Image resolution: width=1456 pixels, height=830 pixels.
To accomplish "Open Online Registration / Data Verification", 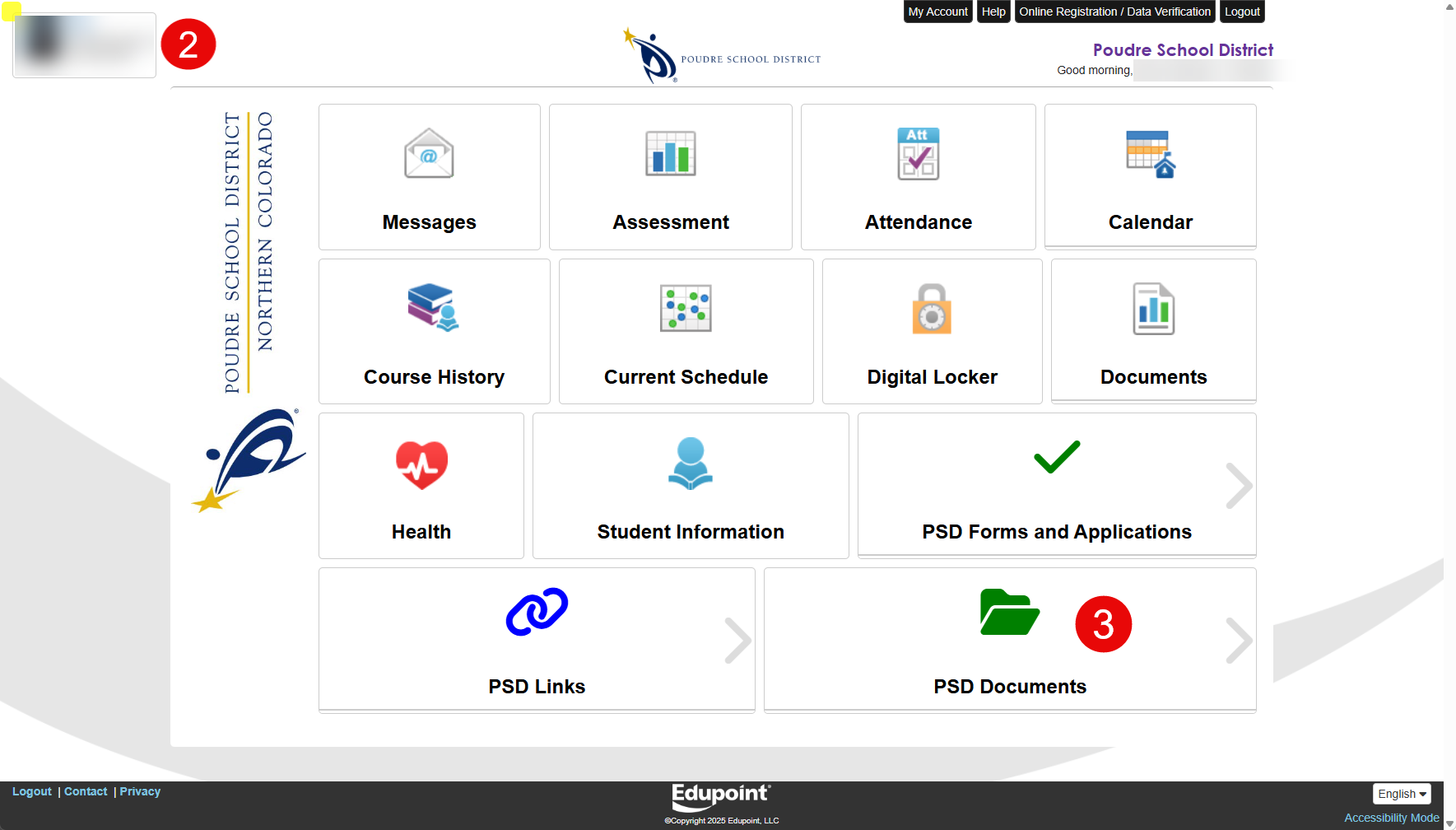I will 1114,12.
